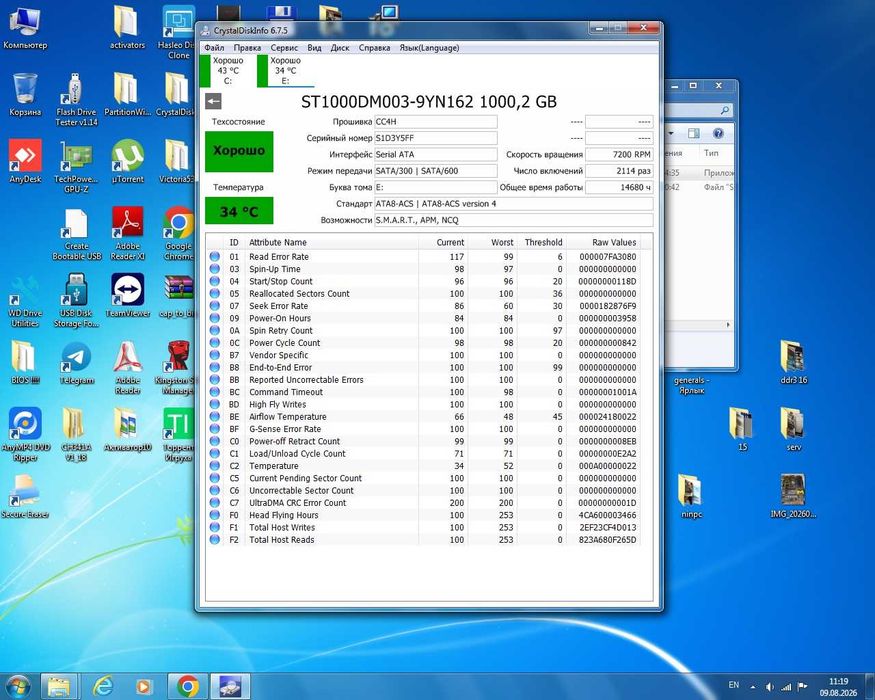Viewport: 875px width, 700px height.
Task: Open the PartitionWizard folder on desktop
Action: (127, 95)
